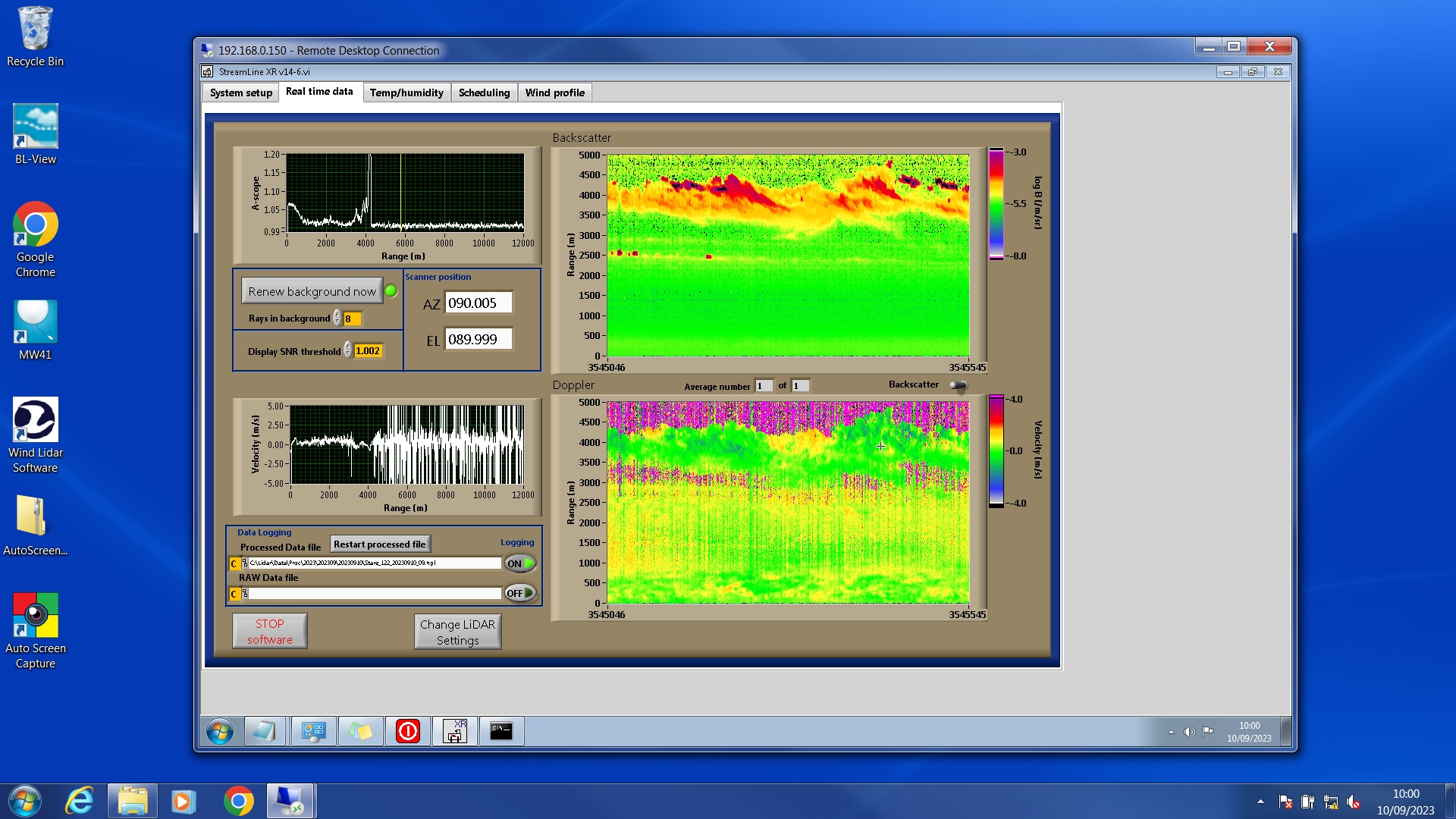
Task: Click the STOP software button
Action: point(269,631)
